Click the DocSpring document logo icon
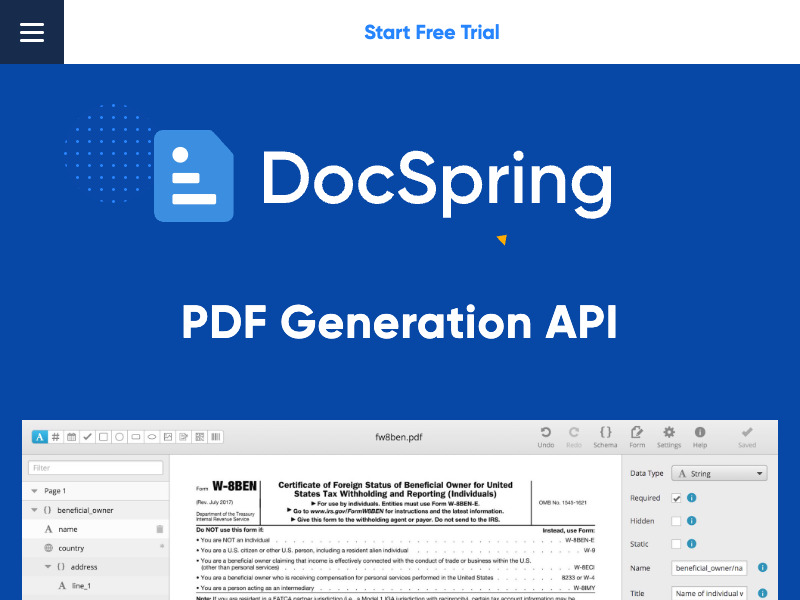This screenshot has width=800, height=600. click(x=194, y=176)
